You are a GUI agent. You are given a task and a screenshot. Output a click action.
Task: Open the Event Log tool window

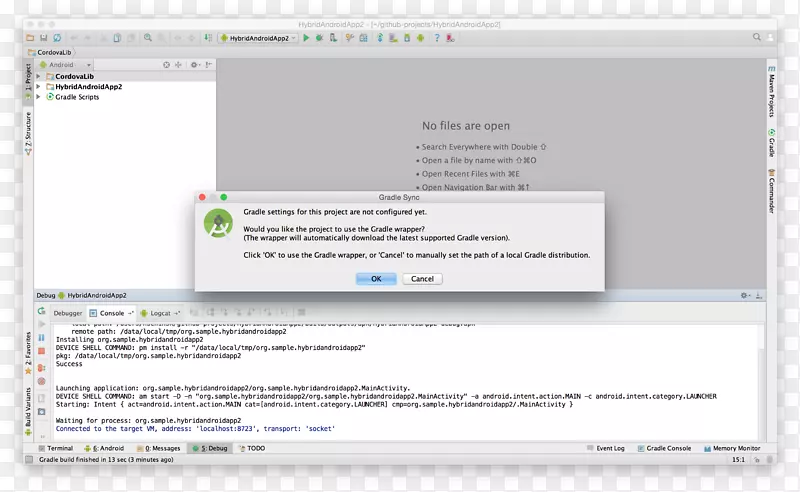pyautogui.click(x=606, y=448)
